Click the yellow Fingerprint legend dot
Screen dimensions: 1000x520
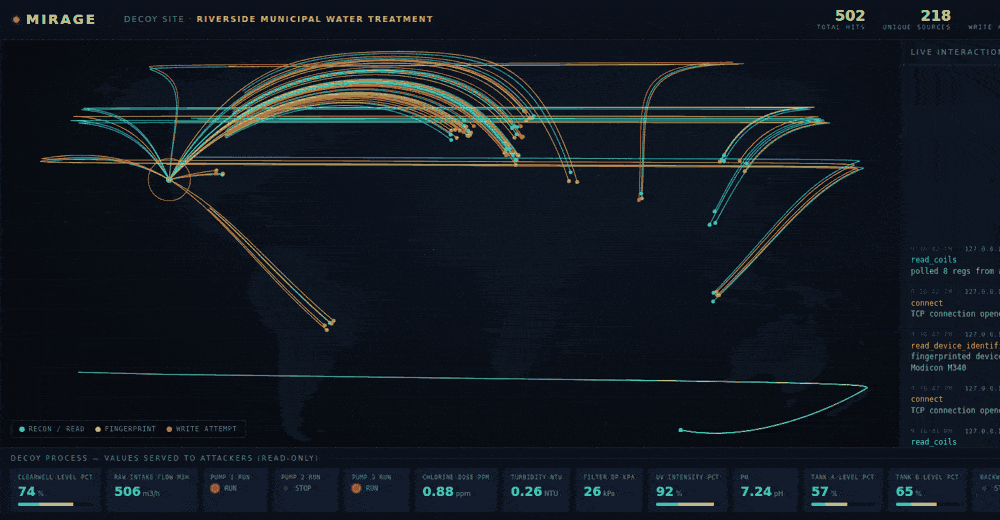coord(98,429)
